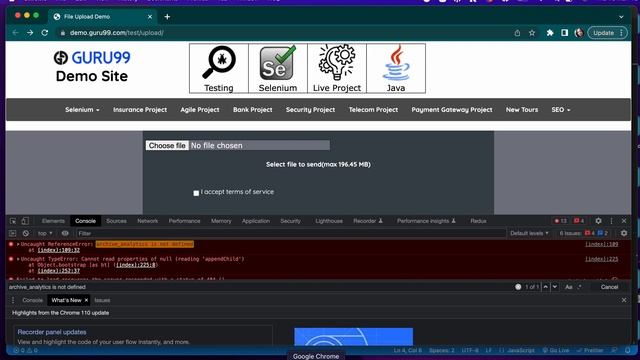This screenshot has width=640, height=360.
Task: Cancel the console search
Action: (609, 287)
